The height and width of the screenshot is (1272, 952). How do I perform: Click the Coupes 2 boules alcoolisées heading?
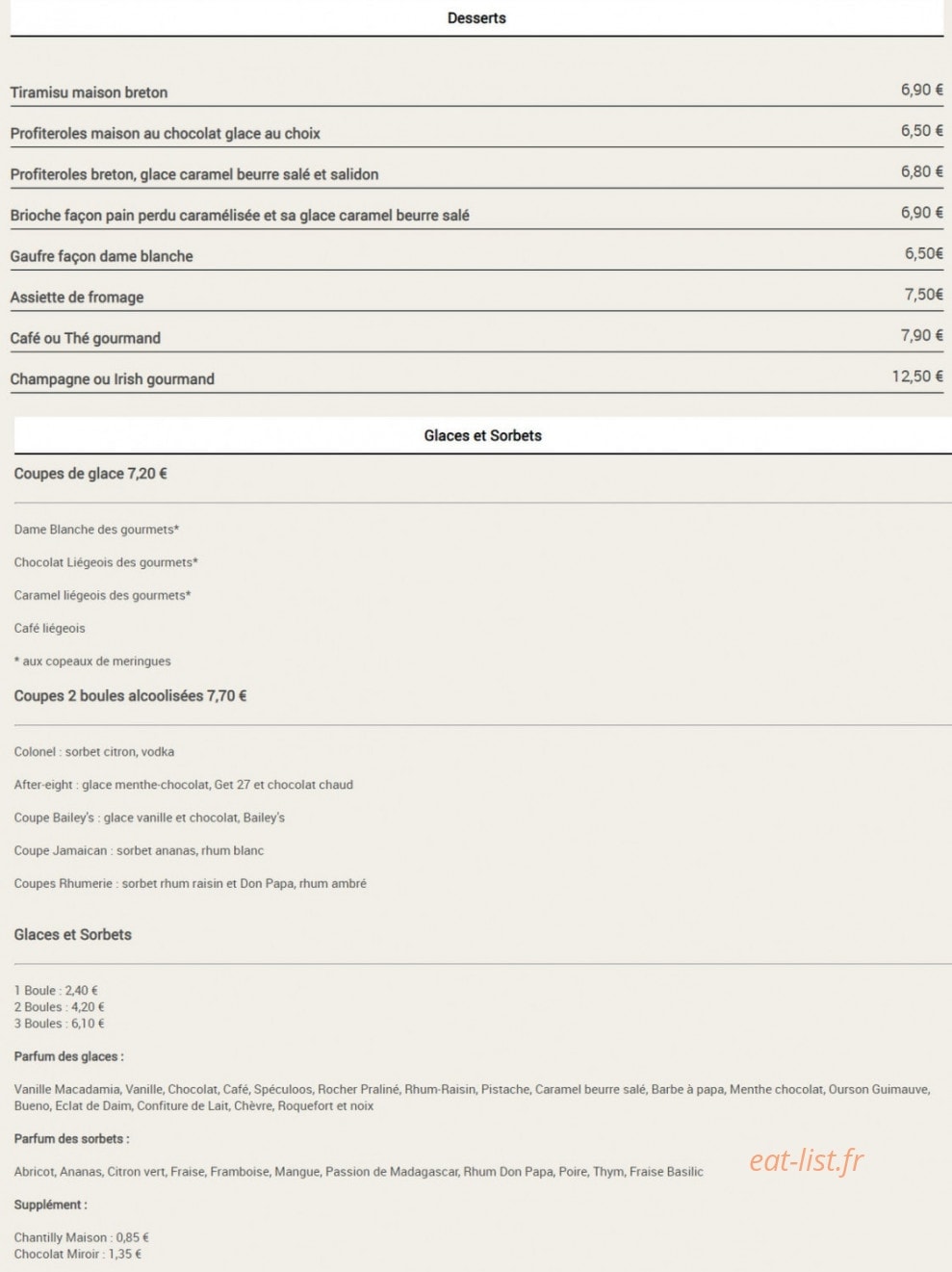(x=130, y=695)
